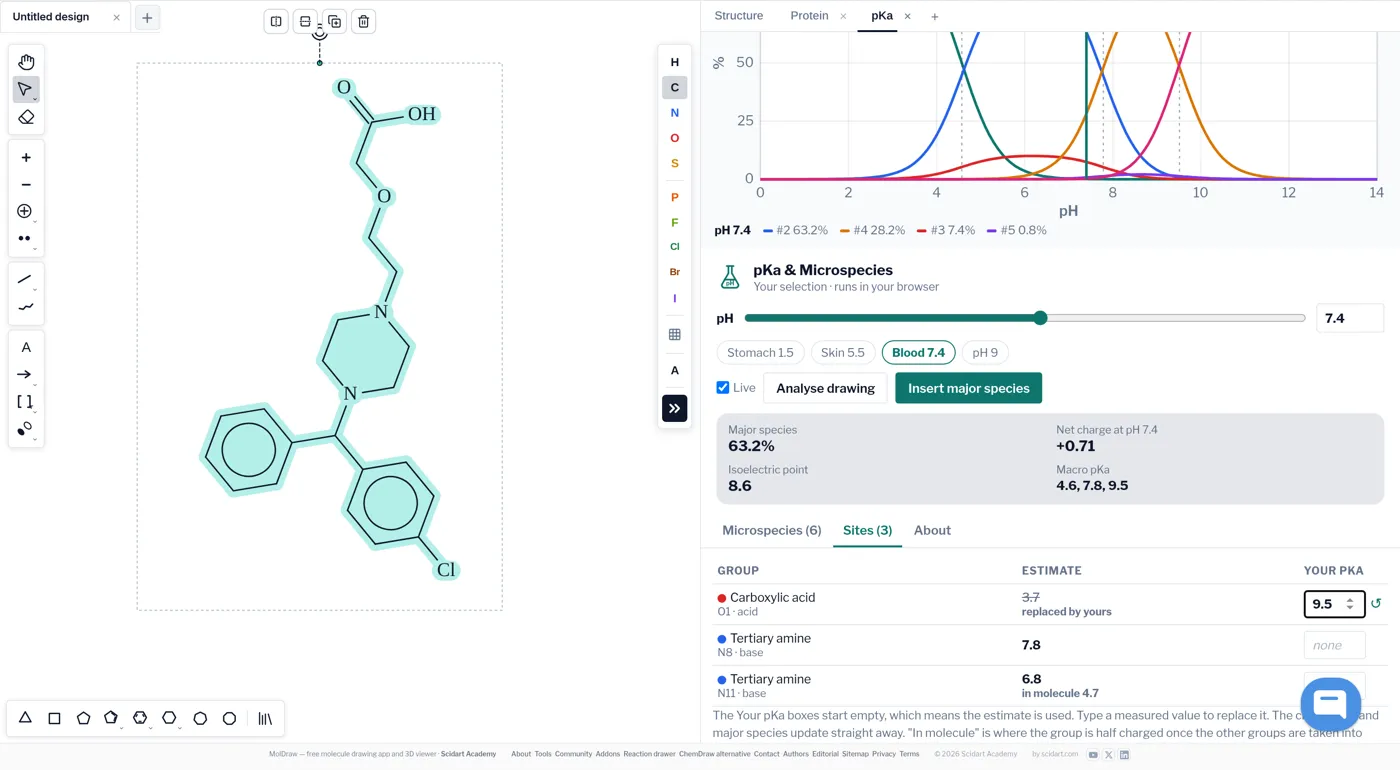Expand the element bar with double-chevron

tap(674, 408)
